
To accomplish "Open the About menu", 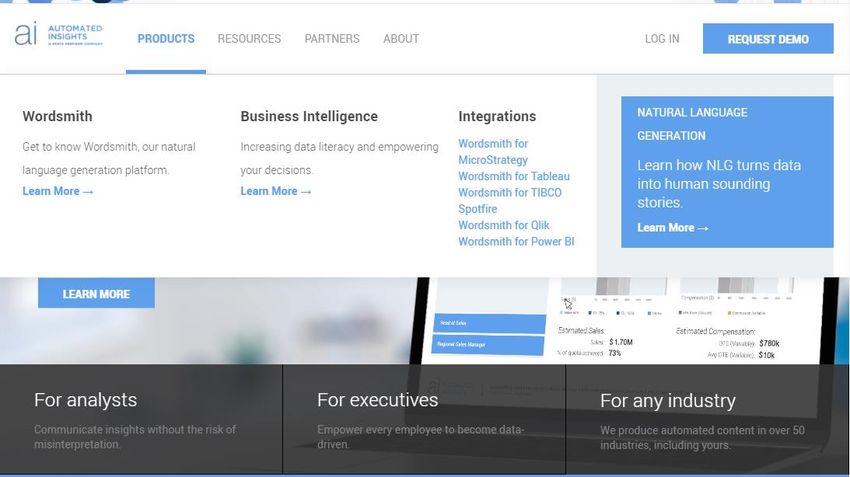I will pyautogui.click(x=401, y=38).
